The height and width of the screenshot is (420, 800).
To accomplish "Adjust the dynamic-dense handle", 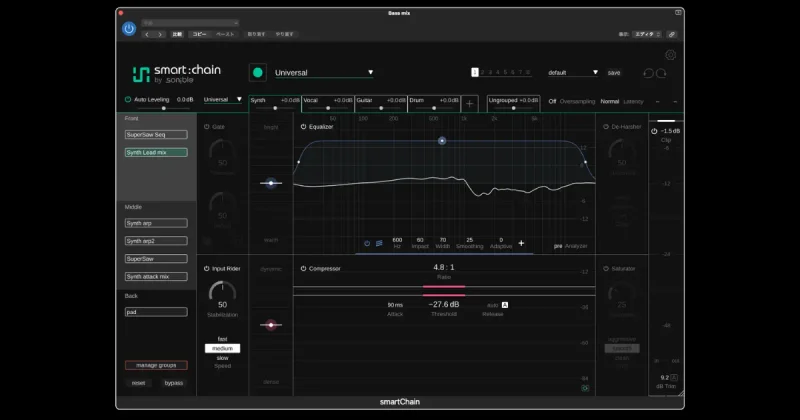I will tap(271, 325).
